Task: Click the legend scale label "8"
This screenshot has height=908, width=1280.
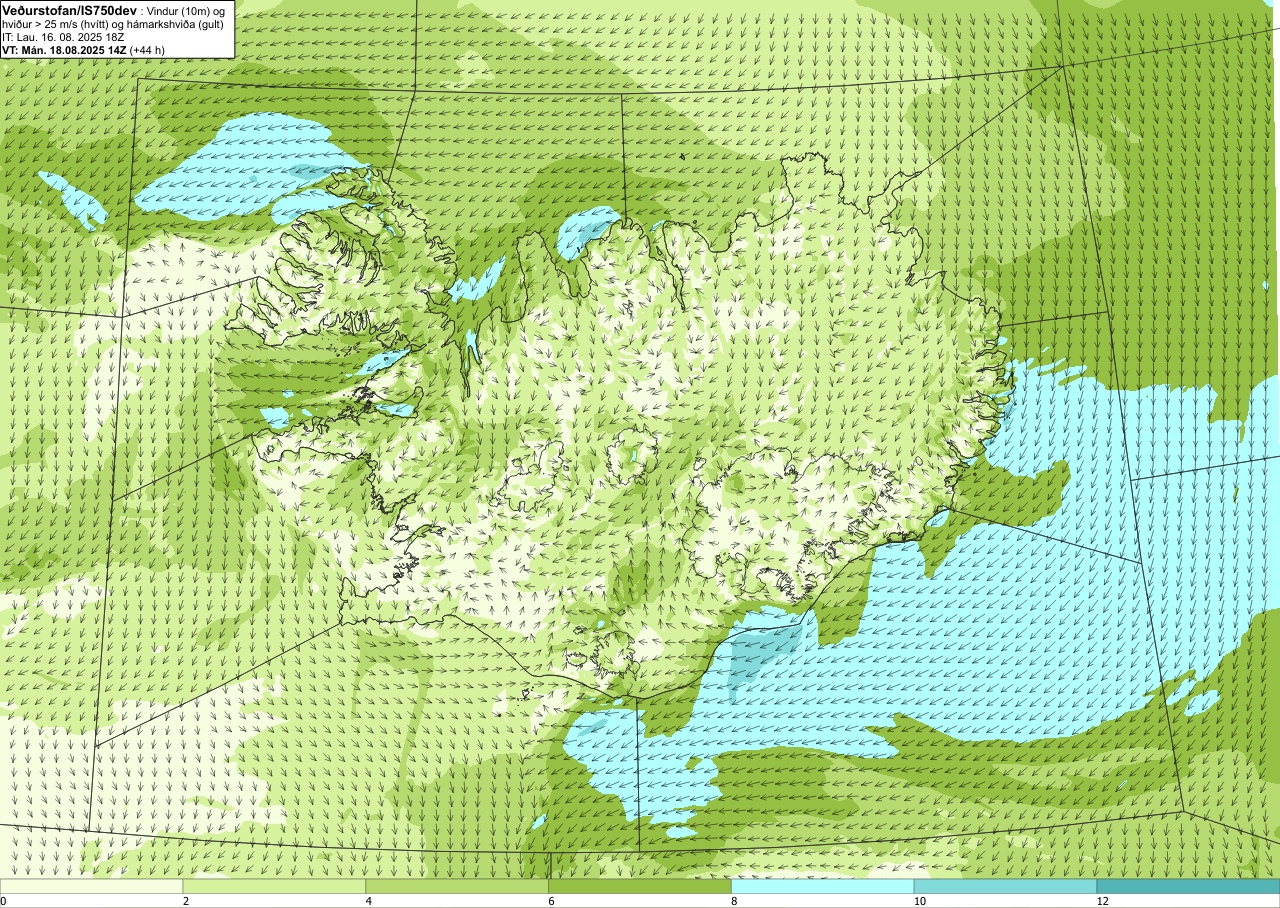Action: tap(735, 901)
